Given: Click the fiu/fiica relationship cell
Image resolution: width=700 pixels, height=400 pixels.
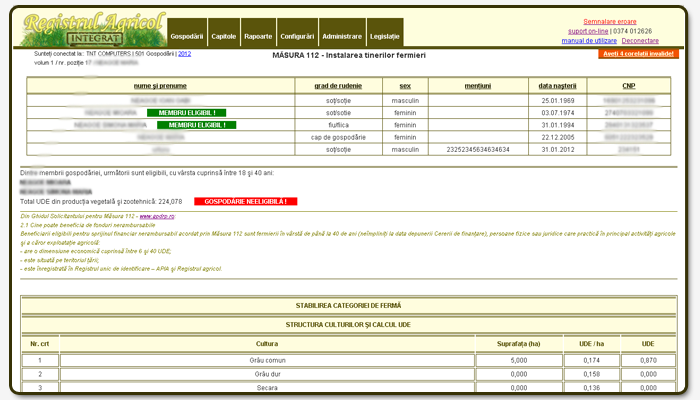Looking at the screenshot, I should 338,125.
